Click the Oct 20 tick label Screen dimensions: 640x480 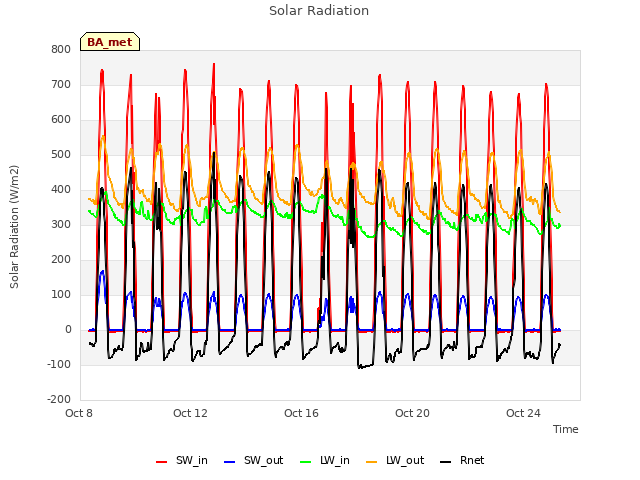tap(412, 413)
